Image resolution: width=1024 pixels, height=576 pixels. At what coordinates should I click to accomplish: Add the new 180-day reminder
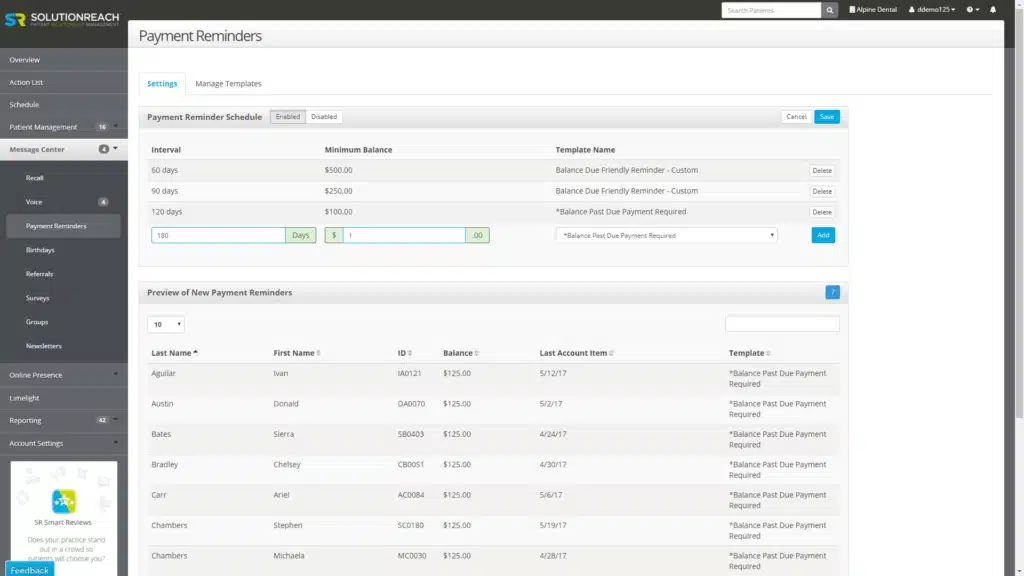coord(822,234)
